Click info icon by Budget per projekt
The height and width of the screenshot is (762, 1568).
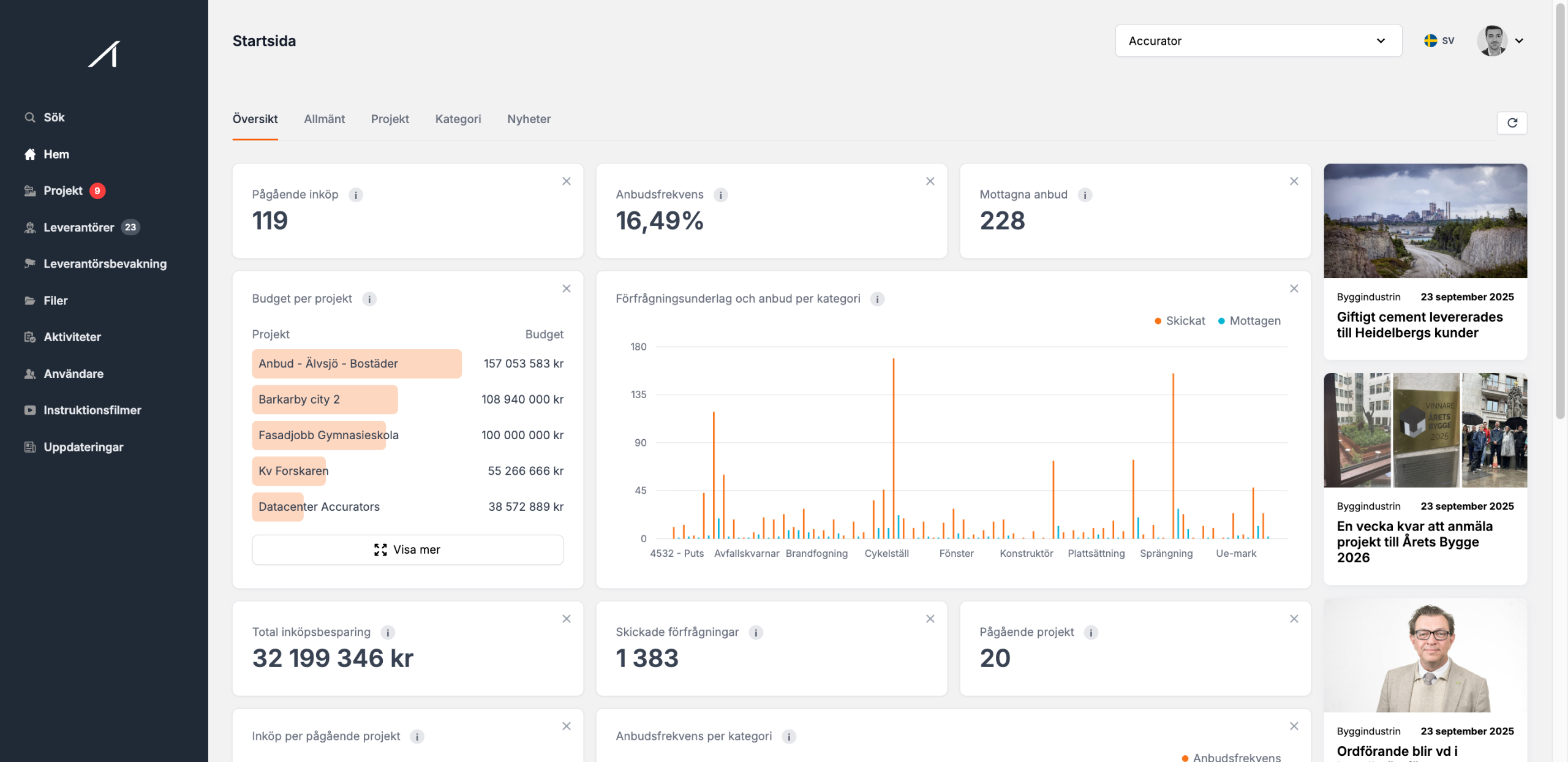[369, 299]
